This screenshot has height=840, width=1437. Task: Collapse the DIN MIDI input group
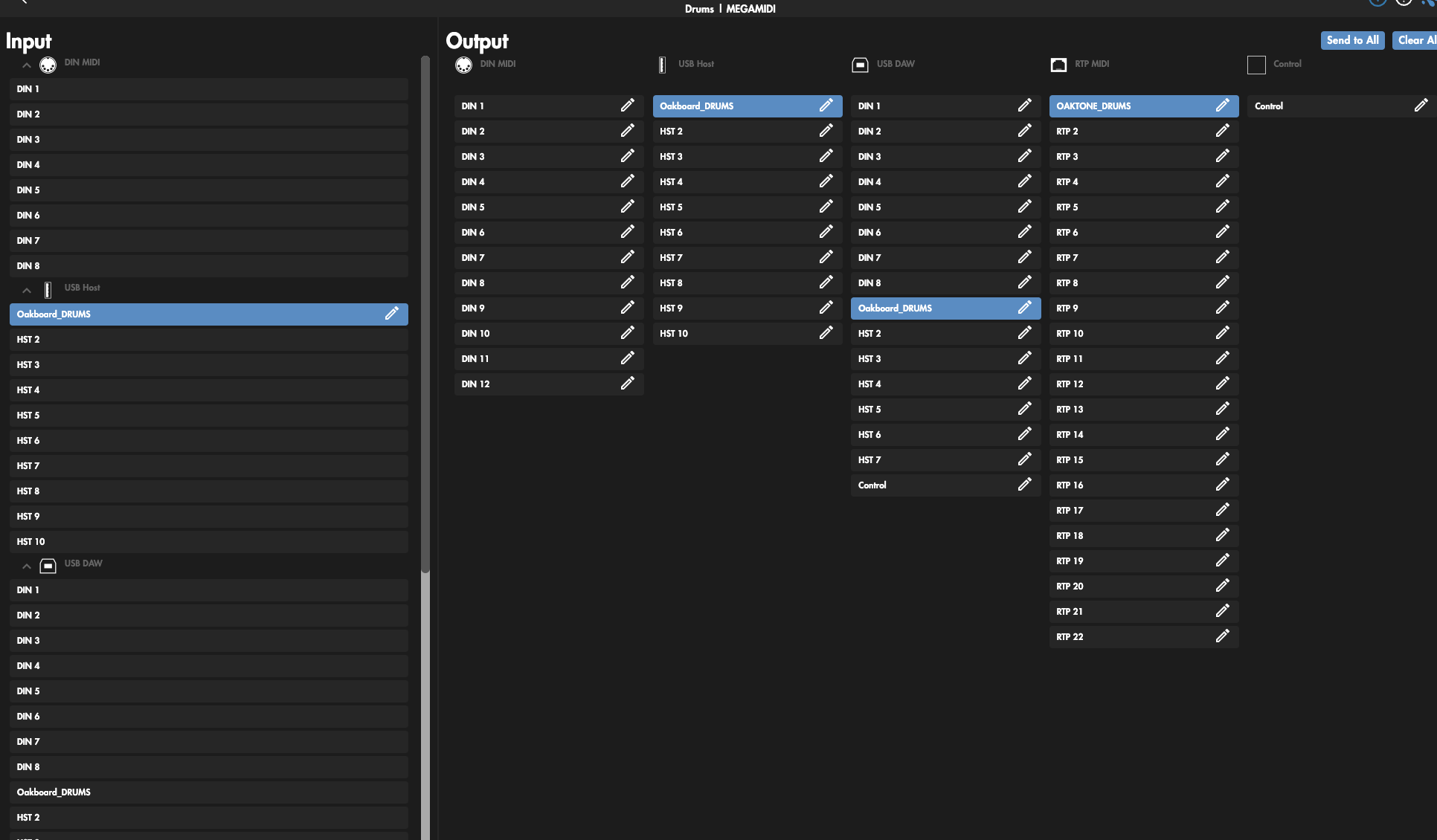coord(27,65)
